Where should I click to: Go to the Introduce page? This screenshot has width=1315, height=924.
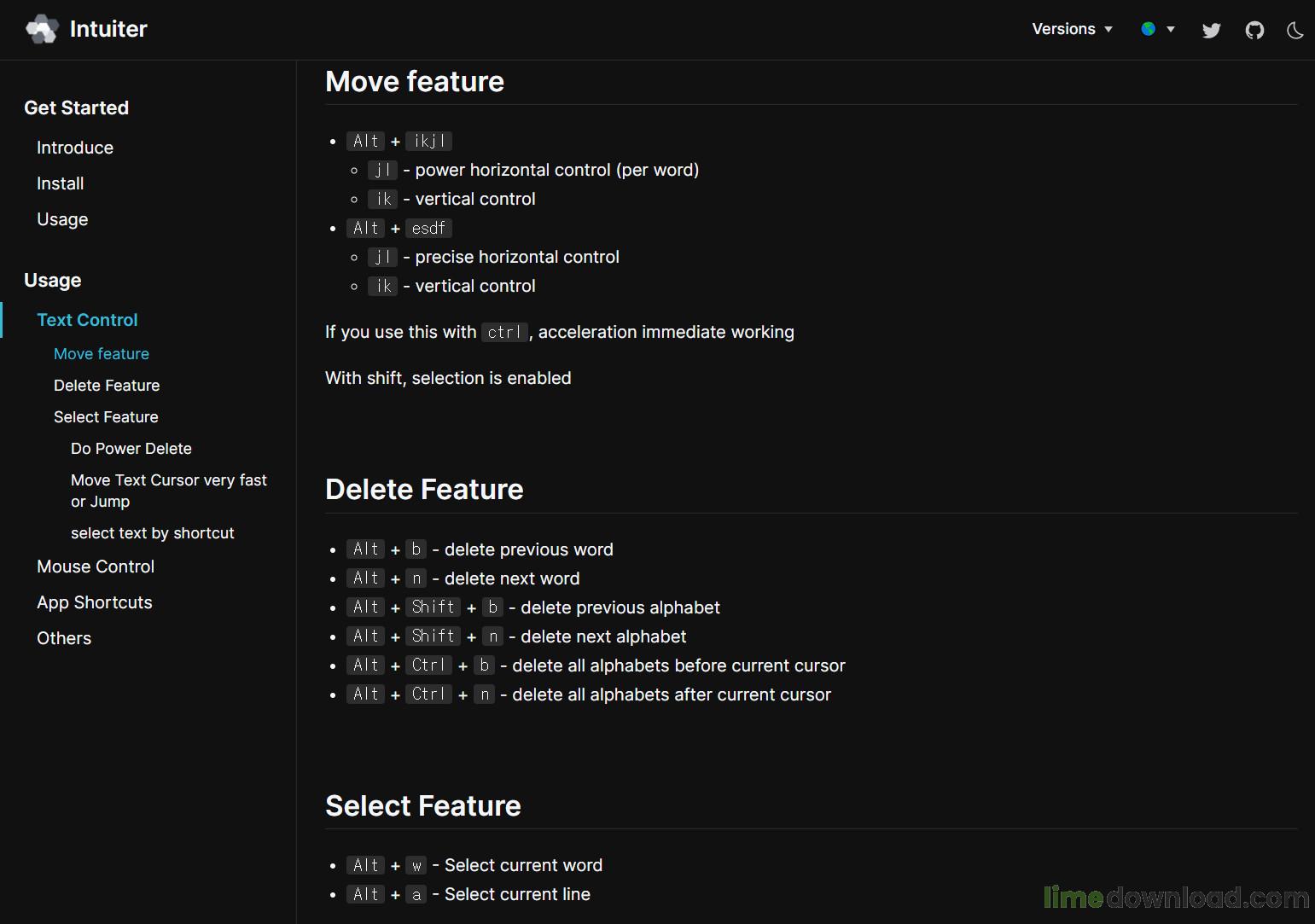(x=75, y=148)
